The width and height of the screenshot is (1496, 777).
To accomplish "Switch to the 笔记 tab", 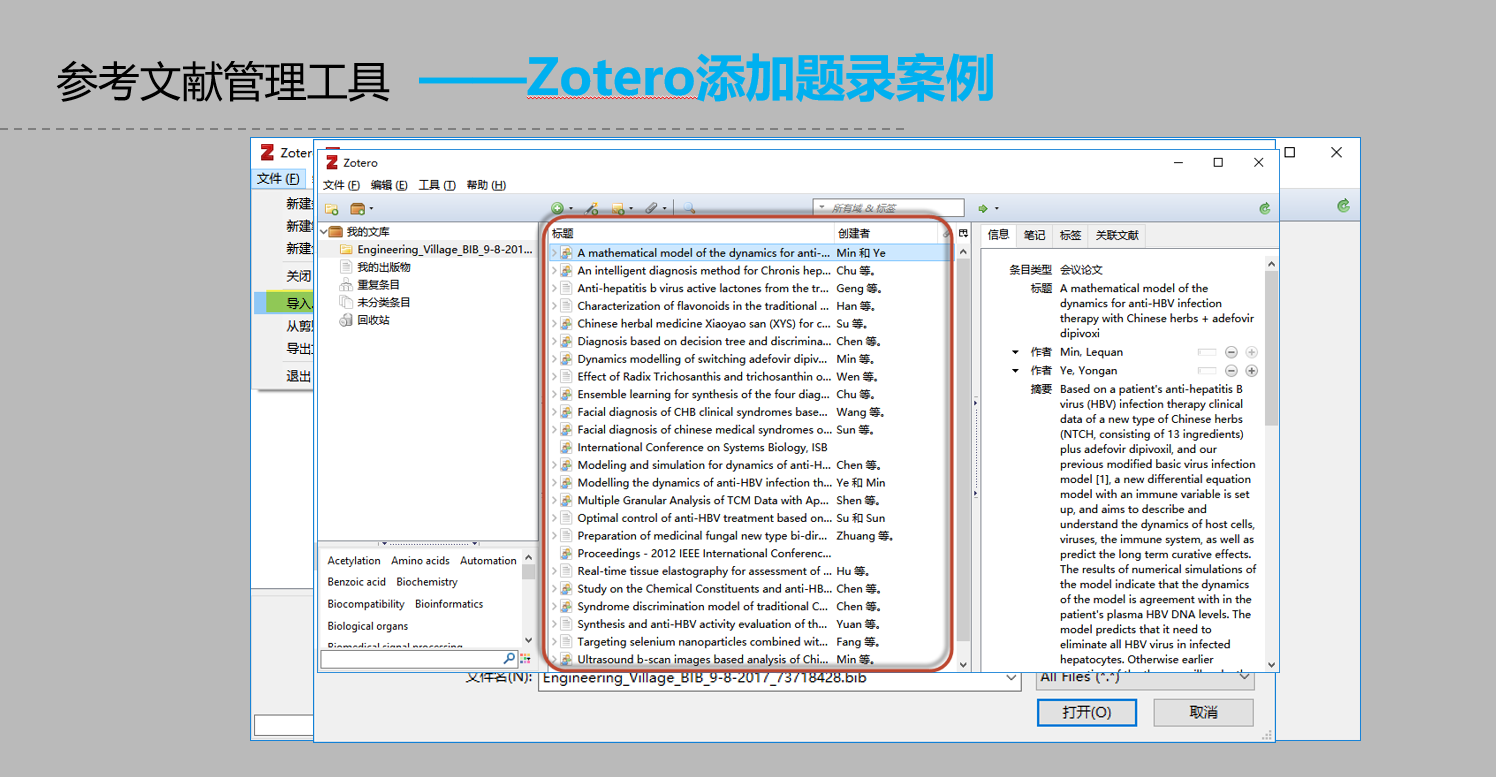I will tap(1034, 235).
